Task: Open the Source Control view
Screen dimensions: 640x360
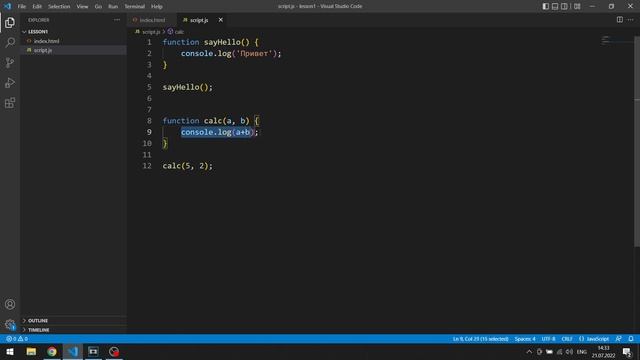Action: (10, 62)
